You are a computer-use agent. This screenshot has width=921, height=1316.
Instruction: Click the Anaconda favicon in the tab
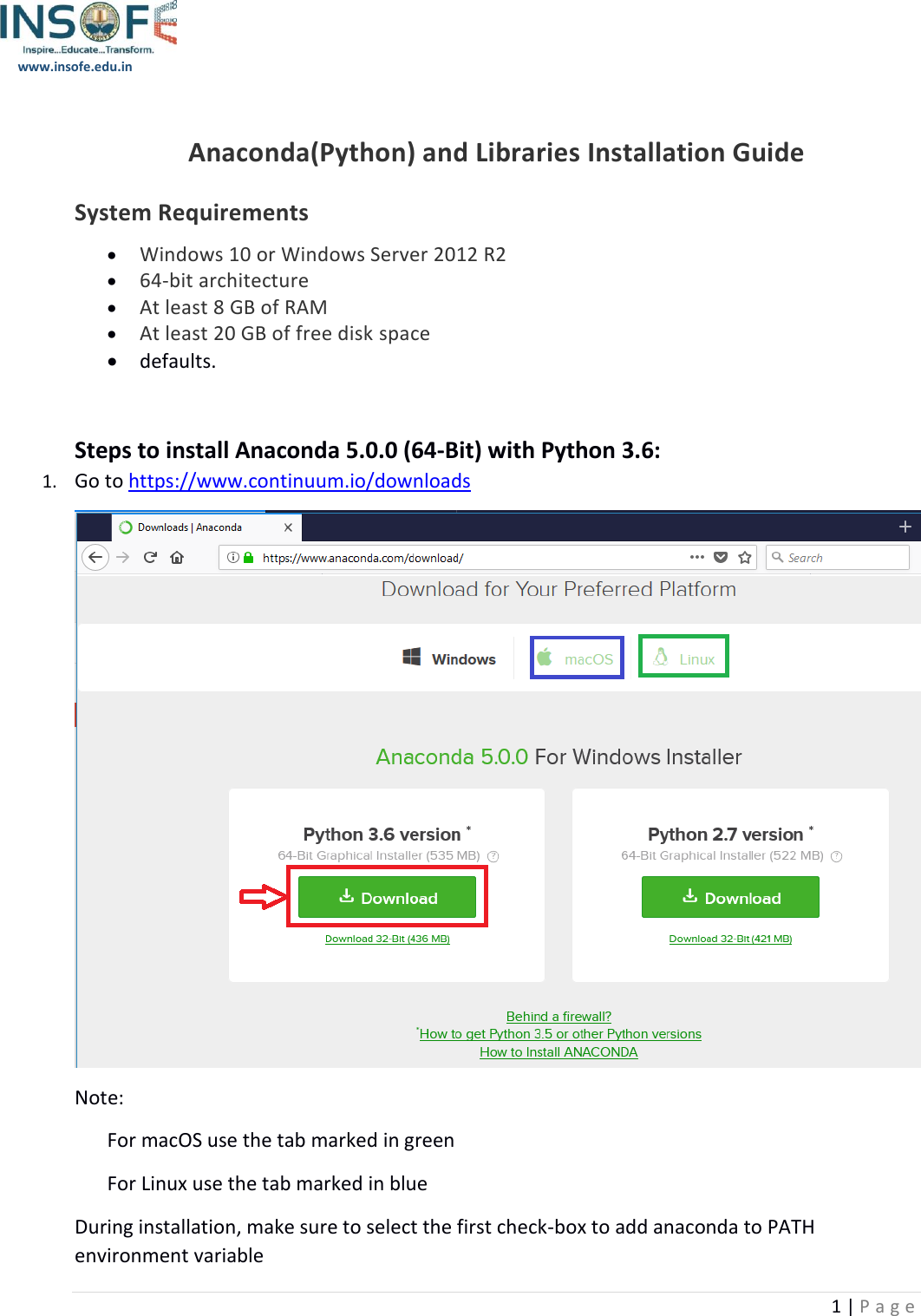click(x=126, y=527)
